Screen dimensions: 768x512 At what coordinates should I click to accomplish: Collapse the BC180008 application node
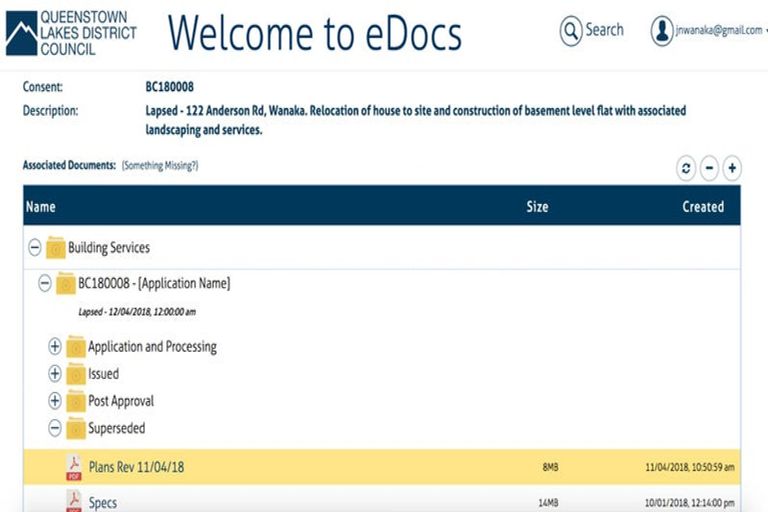click(45, 283)
